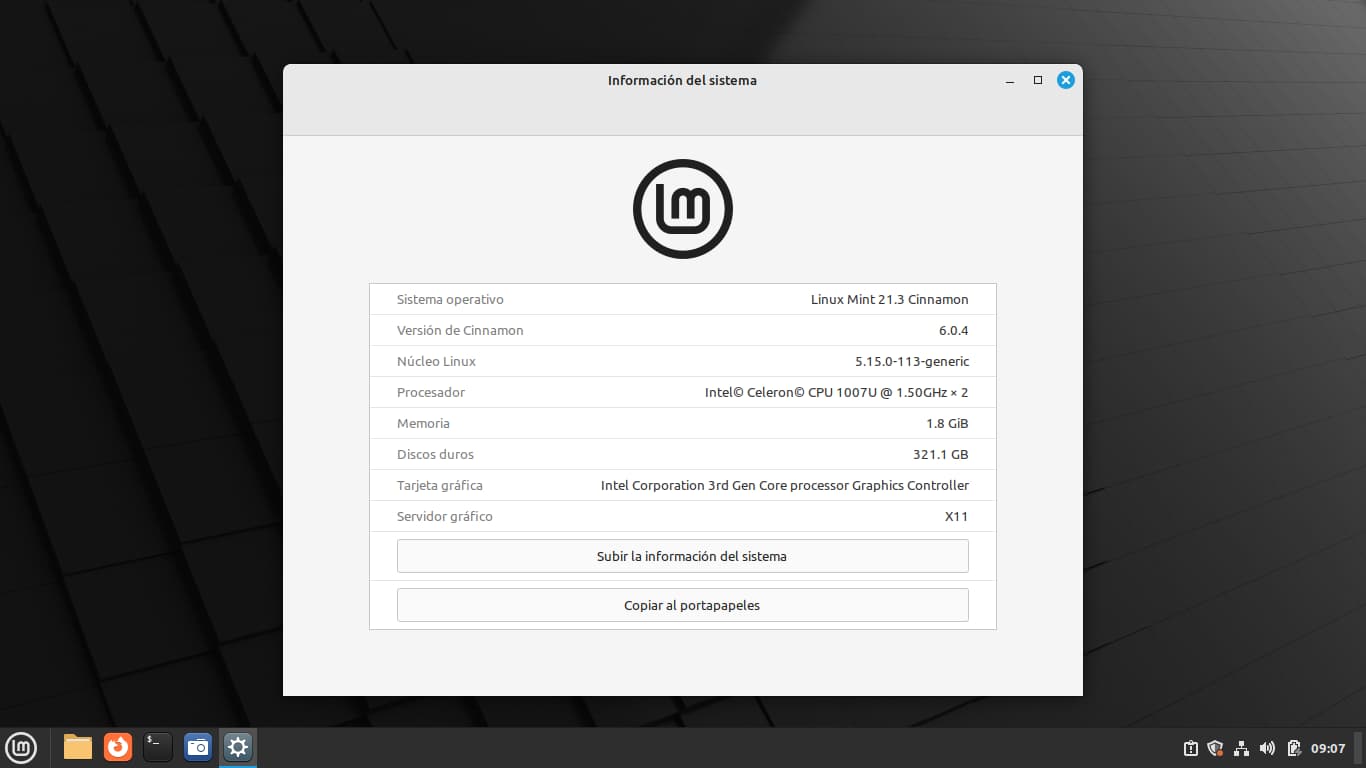Select the System Settings gear taskbar item
Screen dimensions: 1366x768
238,747
